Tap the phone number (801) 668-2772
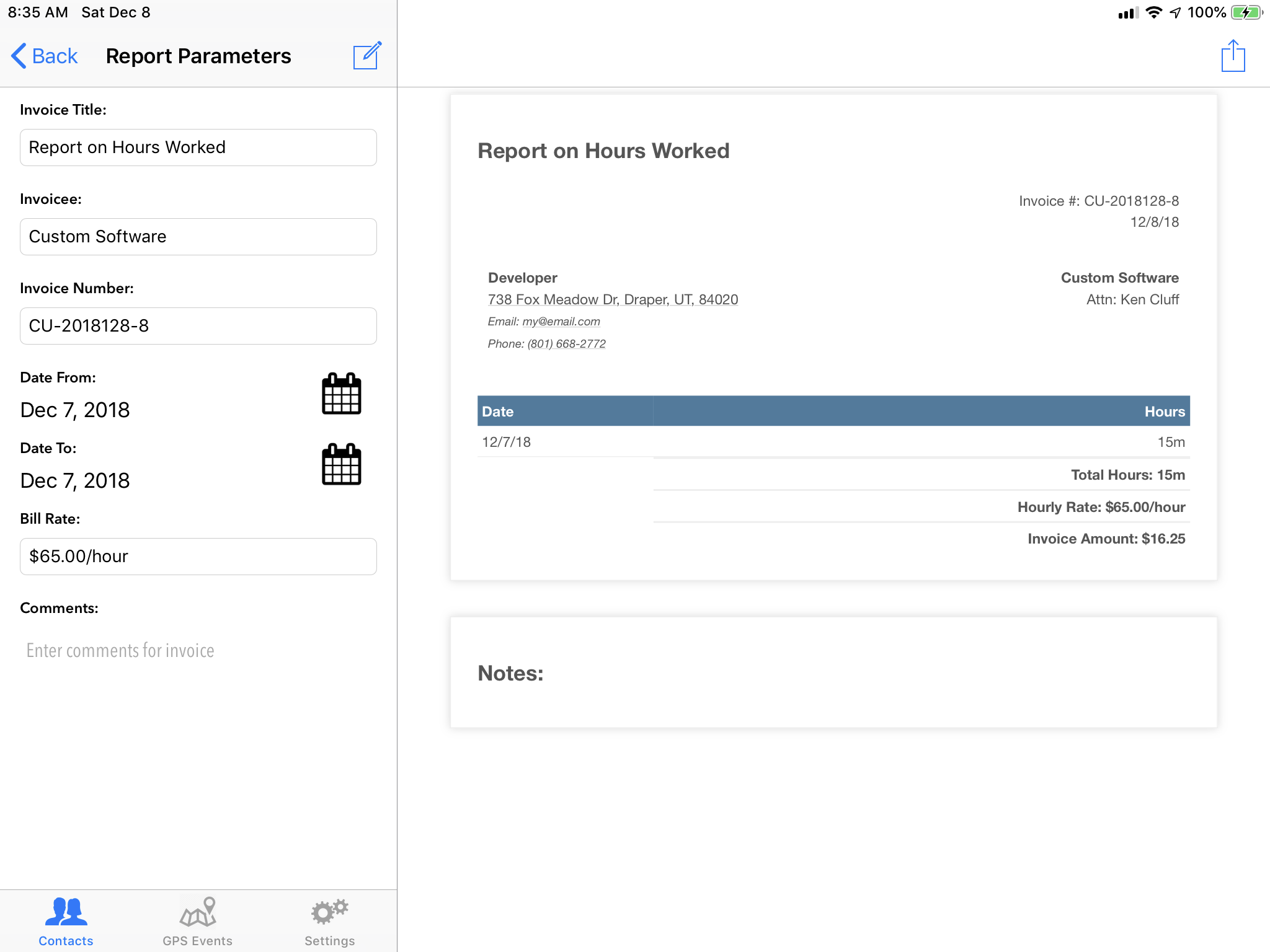 point(566,344)
